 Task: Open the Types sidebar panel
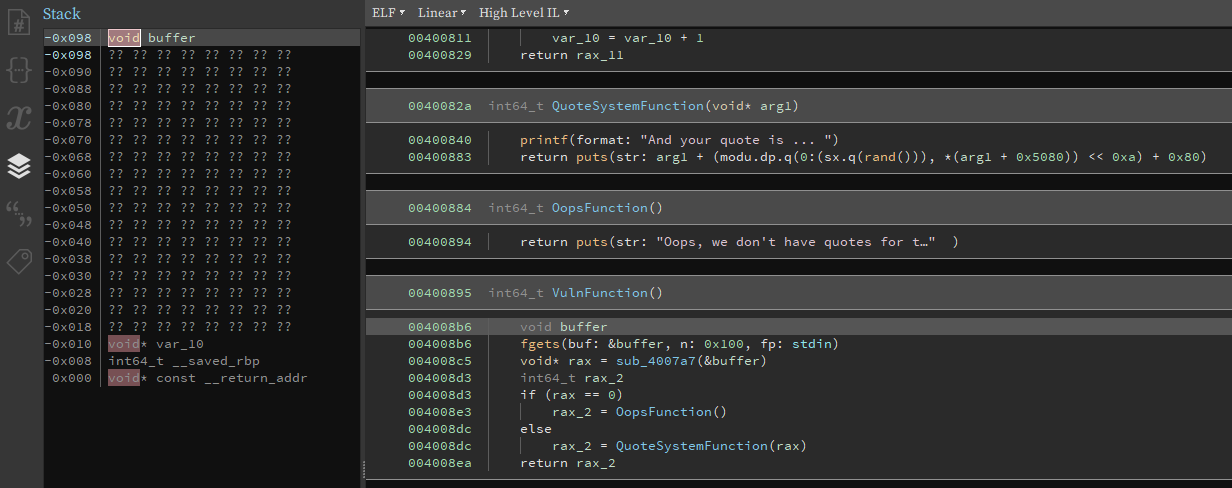click(19, 69)
